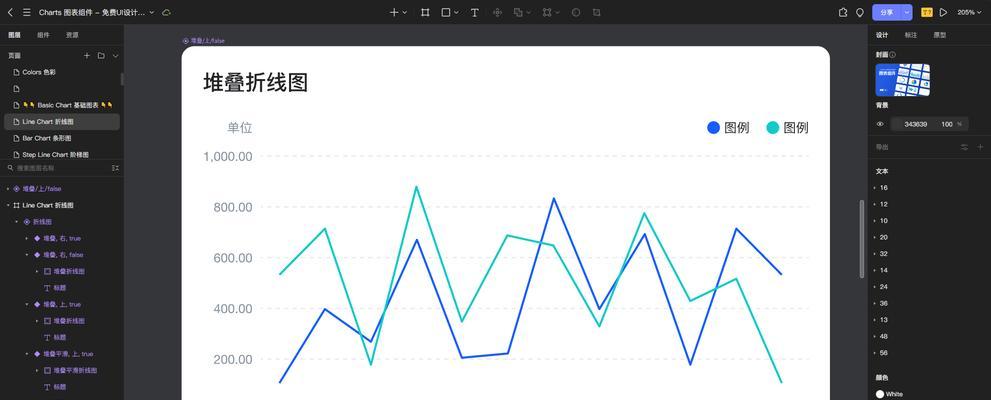This screenshot has width=991, height=400.
Task: Open the hamburger main menu
Action: click(27, 12)
